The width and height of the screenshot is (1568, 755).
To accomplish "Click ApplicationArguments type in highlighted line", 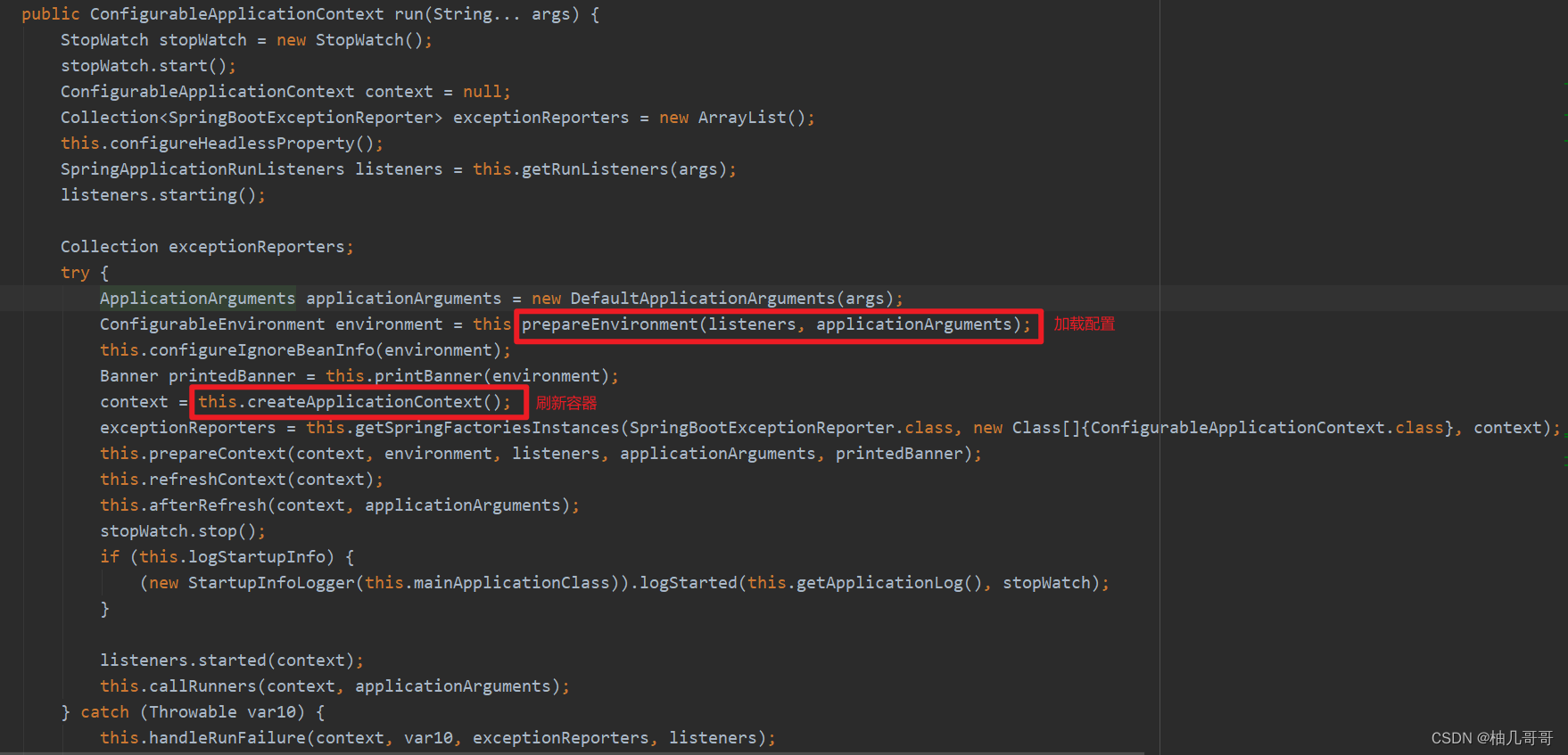I will pyautogui.click(x=197, y=299).
